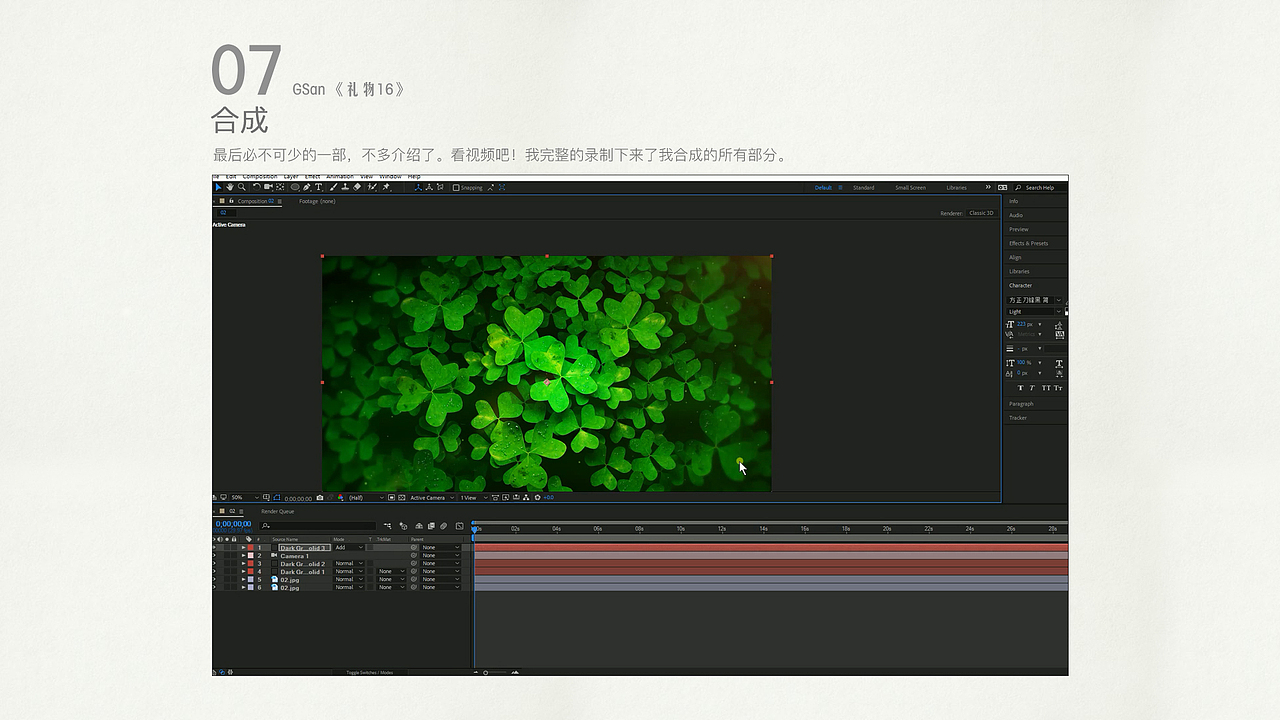Toggle Faux Italic in Character panel
1280x720 pixels.
pos(1032,388)
